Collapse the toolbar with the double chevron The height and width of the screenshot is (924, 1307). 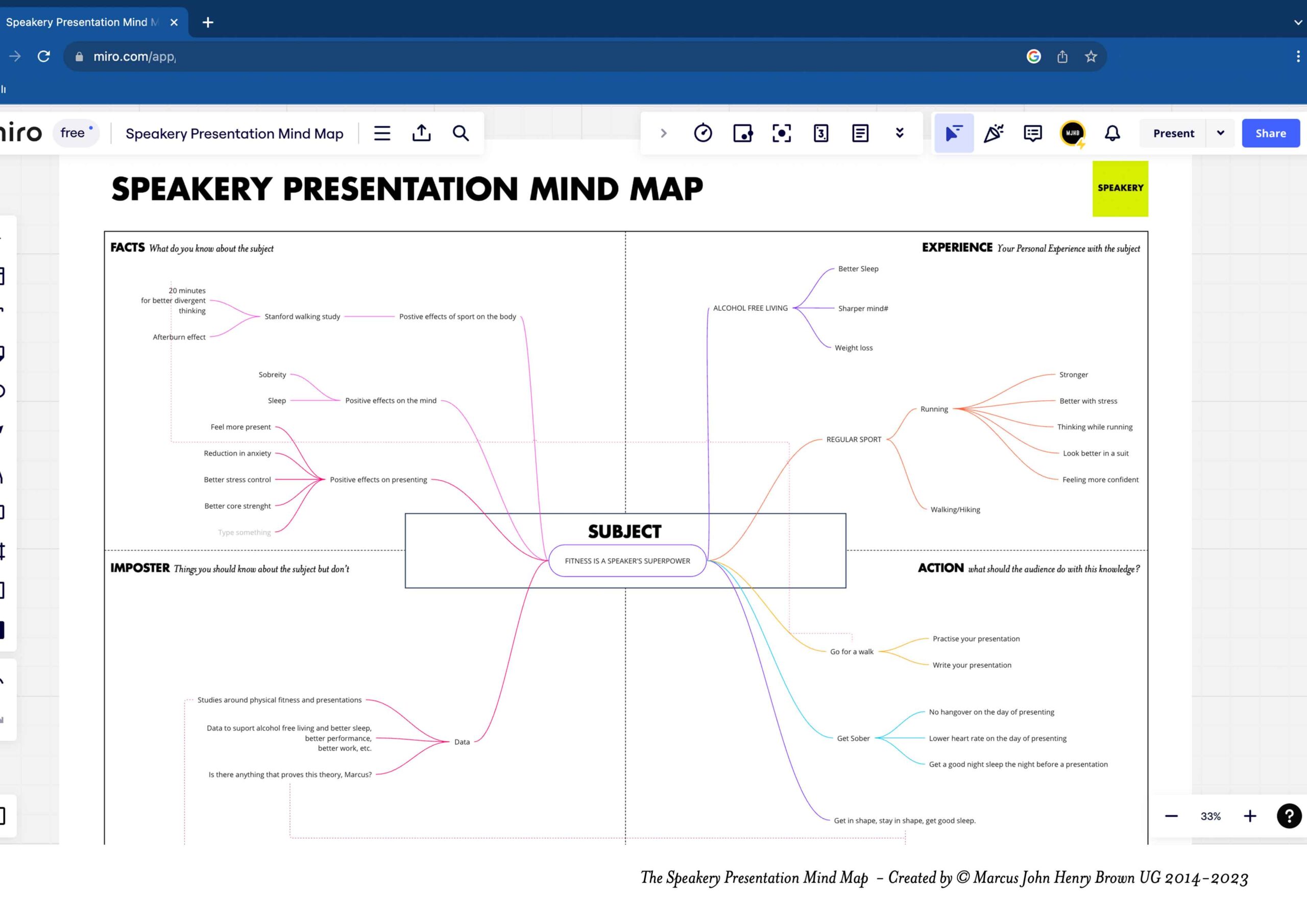[900, 133]
